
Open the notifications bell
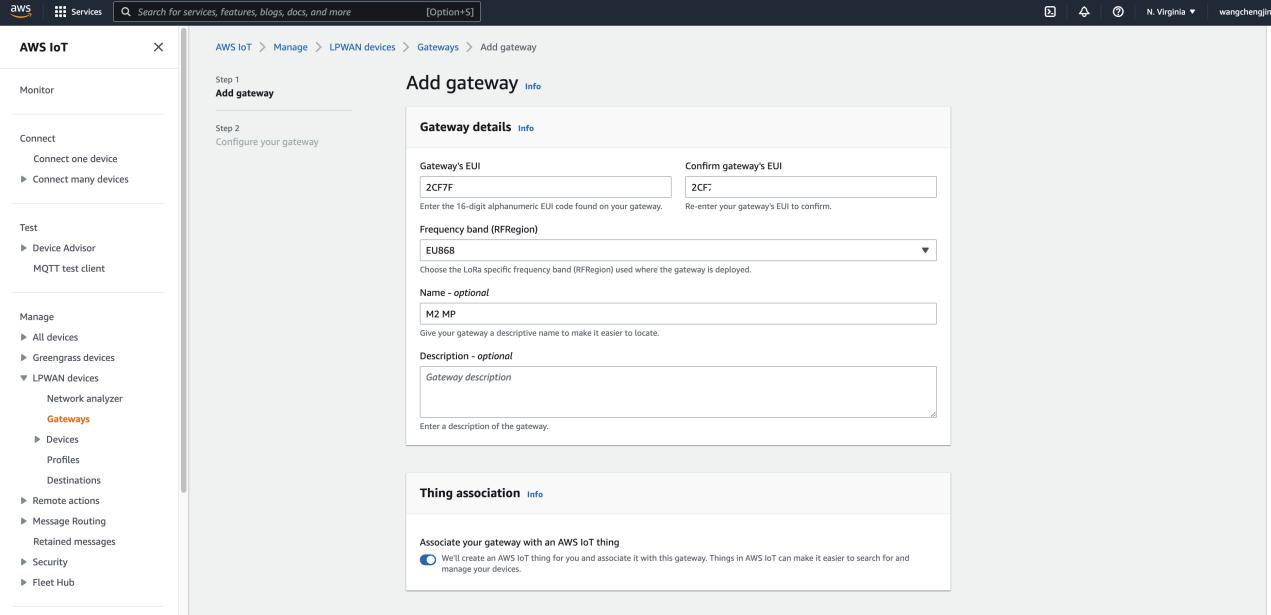(x=1083, y=12)
